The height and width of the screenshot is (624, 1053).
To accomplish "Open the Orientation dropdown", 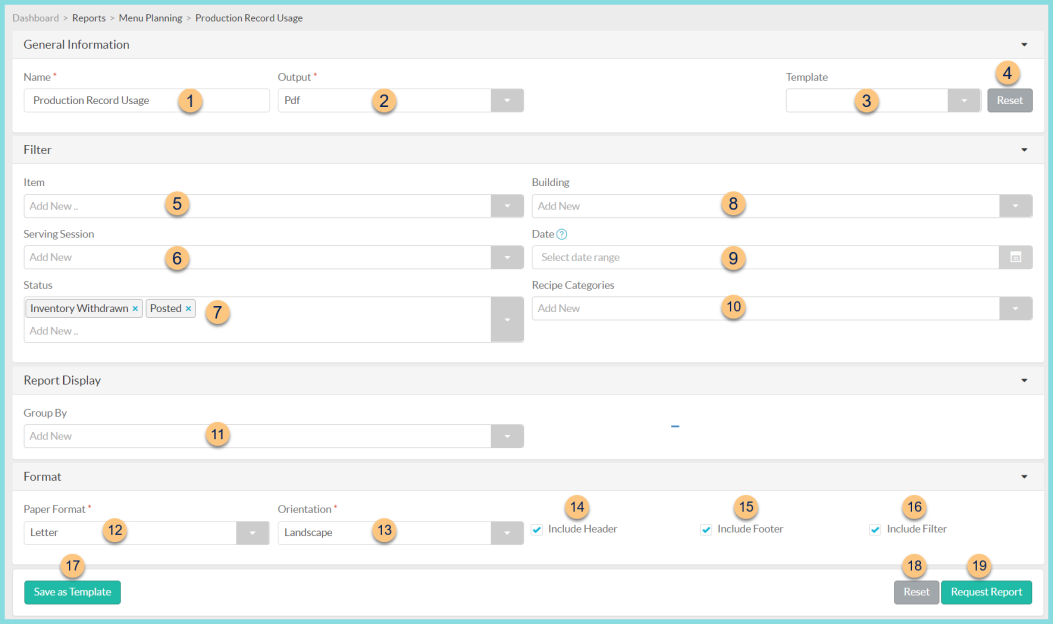I will coord(507,532).
